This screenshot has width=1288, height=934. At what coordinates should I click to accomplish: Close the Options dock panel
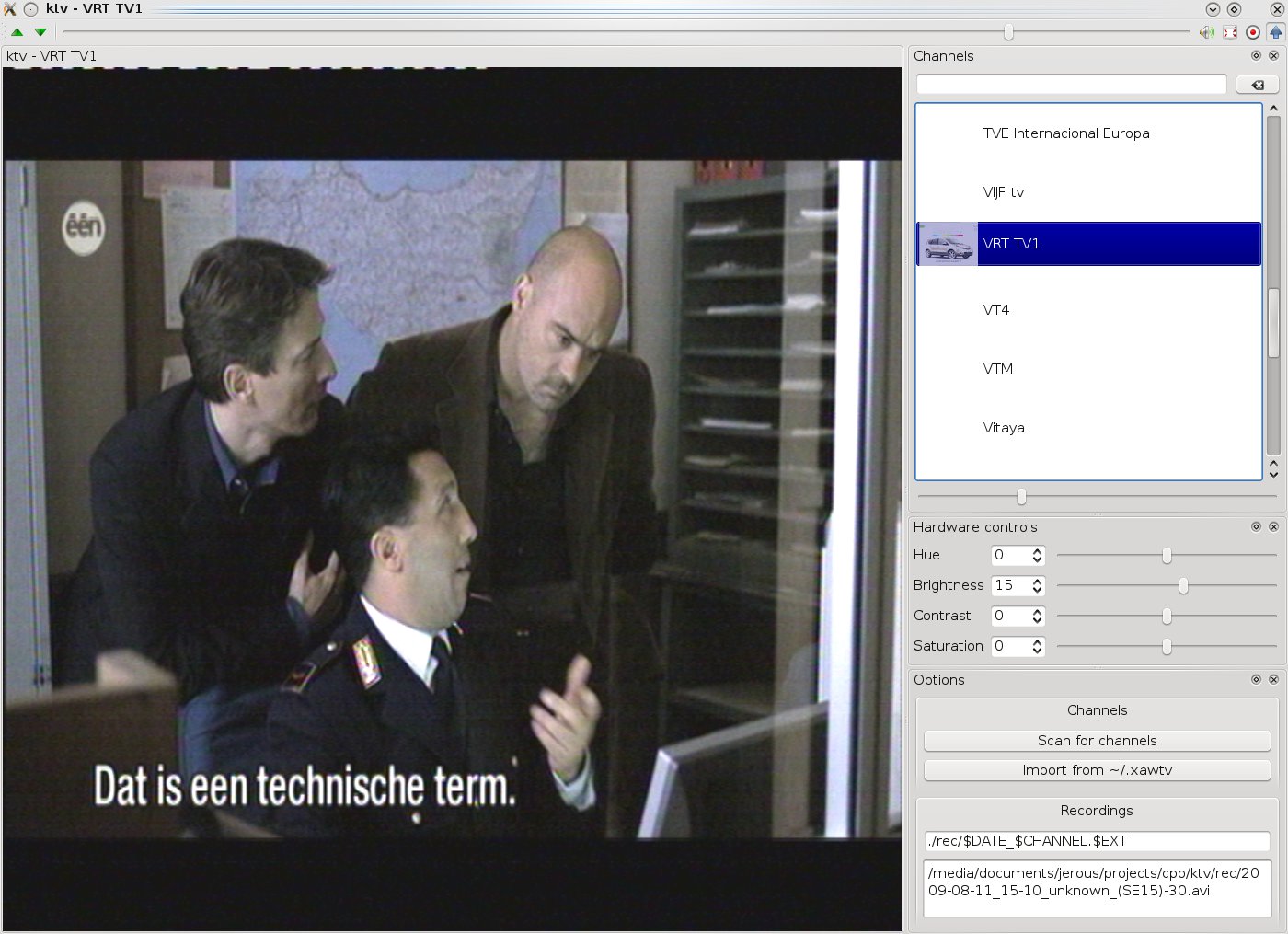(1274, 679)
